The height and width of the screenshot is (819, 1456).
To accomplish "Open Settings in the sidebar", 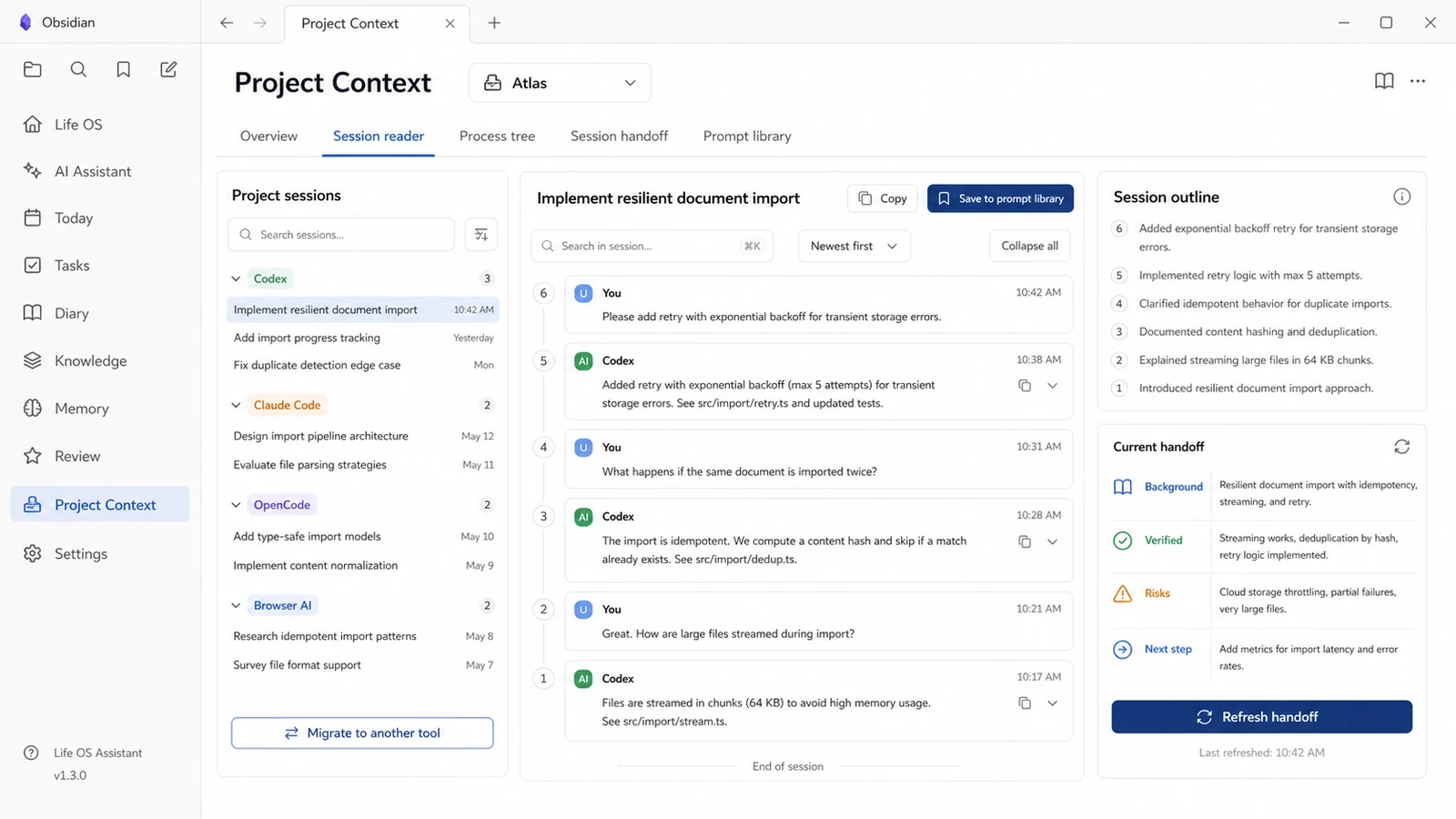I will click(x=100, y=553).
